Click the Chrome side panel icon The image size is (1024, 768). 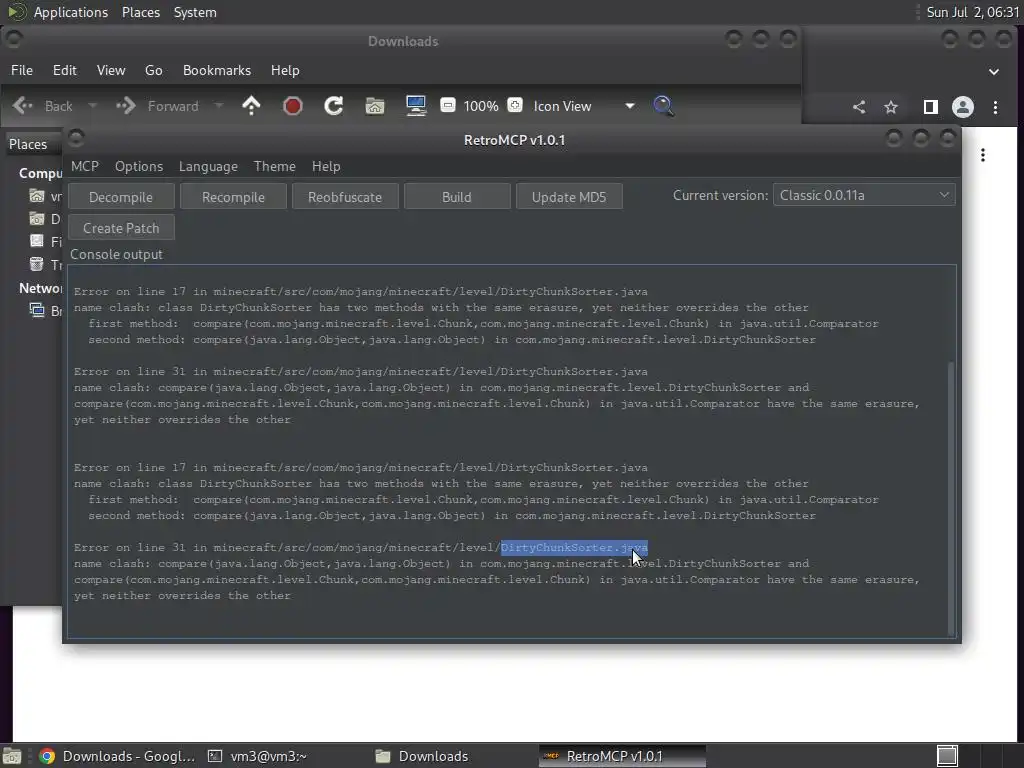pos(931,107)
